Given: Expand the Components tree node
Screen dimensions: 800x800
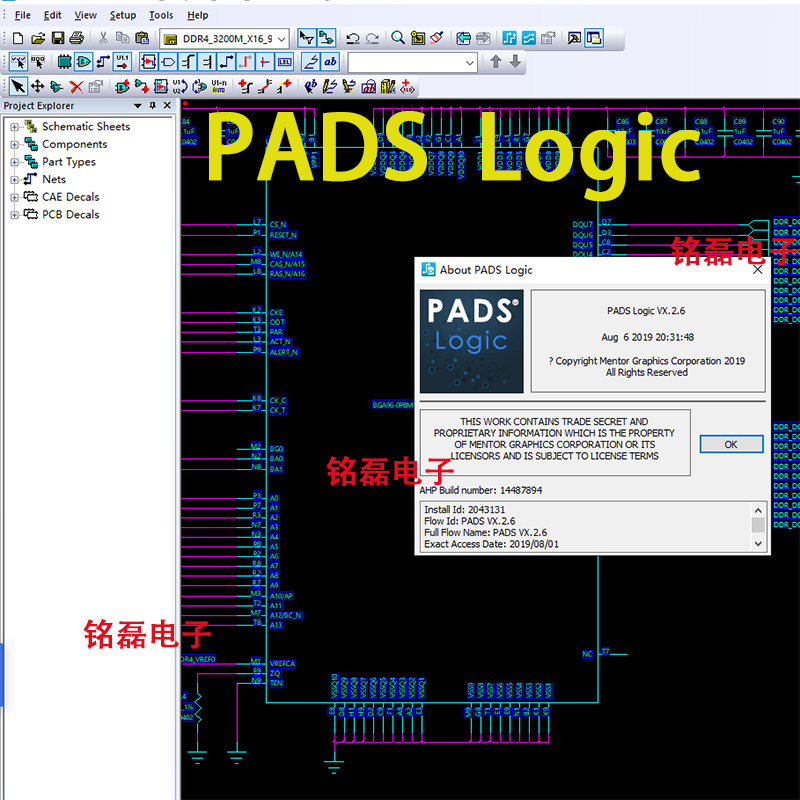Looking at the screenshot, I should tap(14, 144).
